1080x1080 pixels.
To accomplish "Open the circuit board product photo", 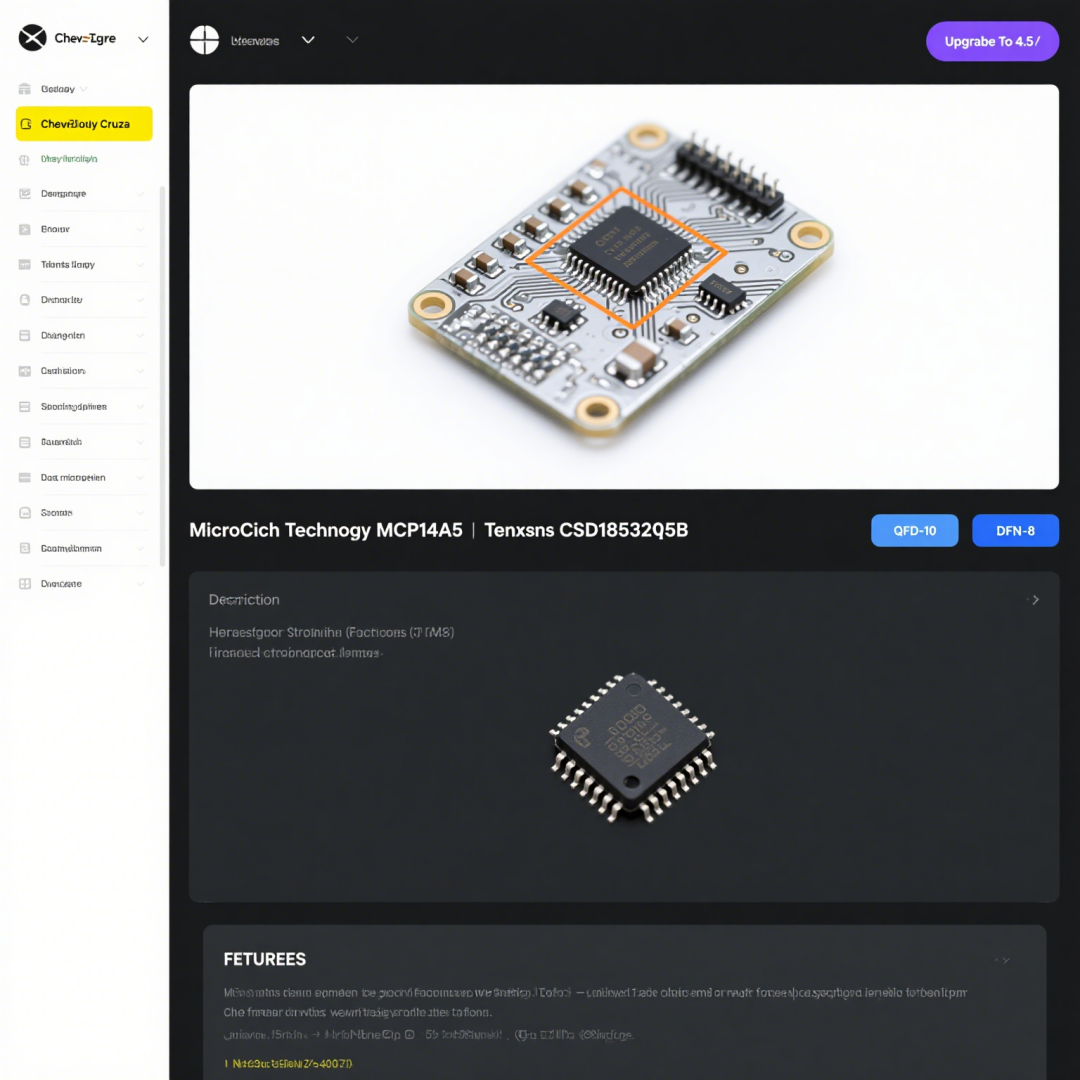I will [624, 287].
